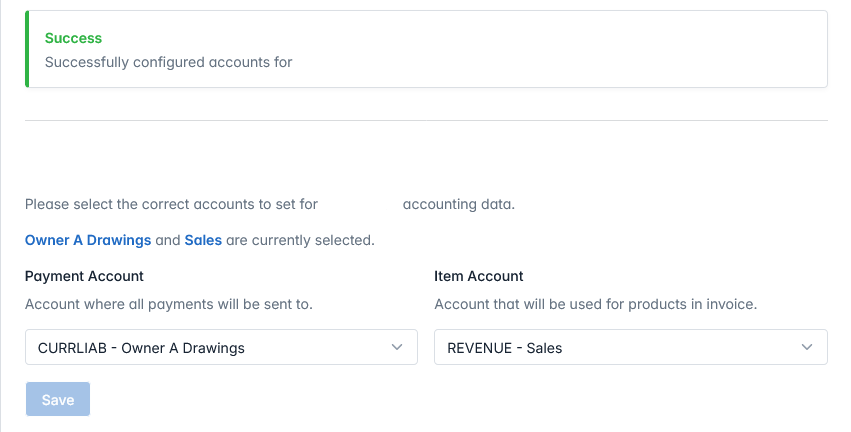
Task: Click the 'accounting data.' text
Action: [458, 204]
